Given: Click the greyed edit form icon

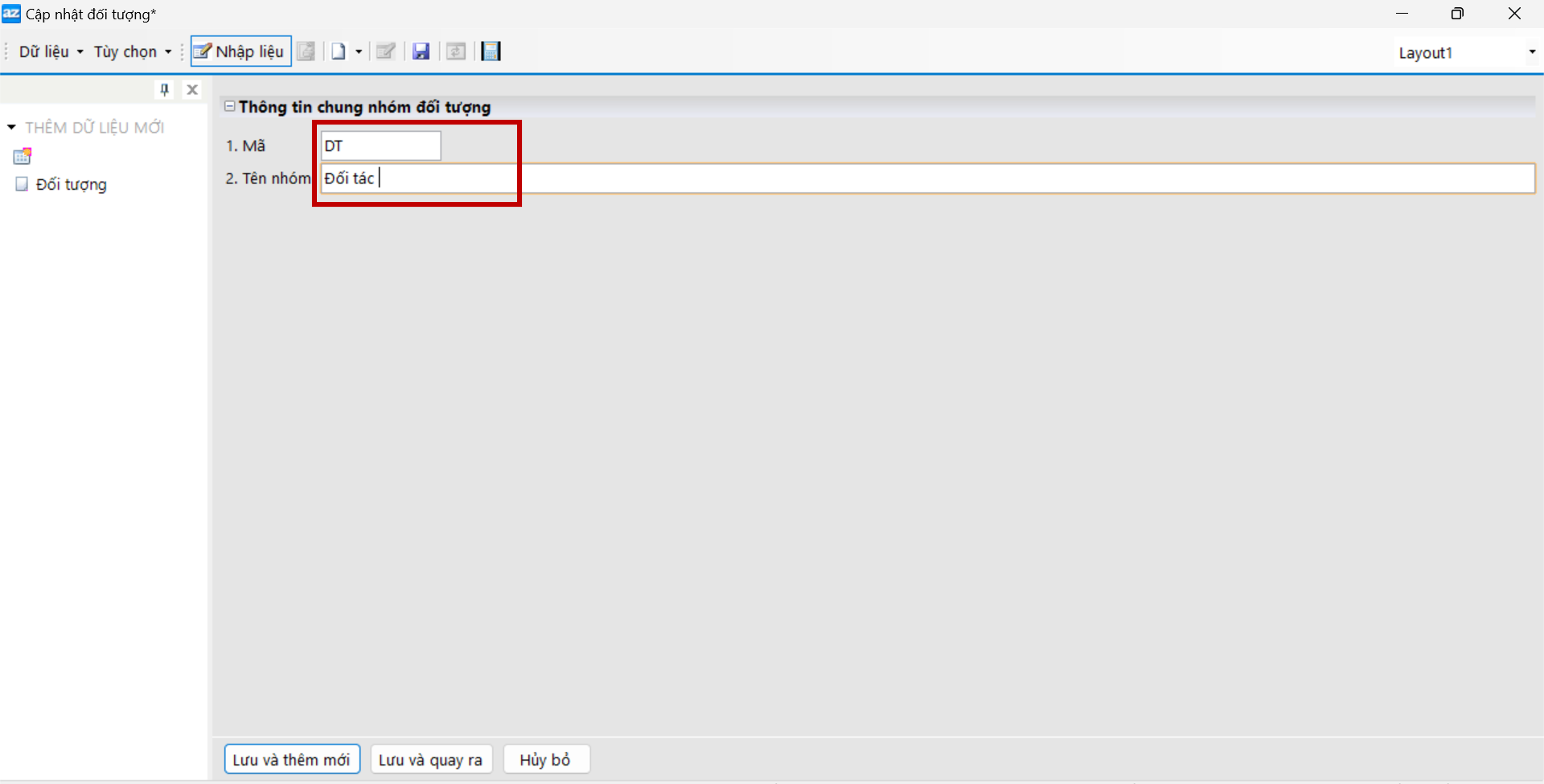Looking at the screenshot, I should tap(385, 52).
